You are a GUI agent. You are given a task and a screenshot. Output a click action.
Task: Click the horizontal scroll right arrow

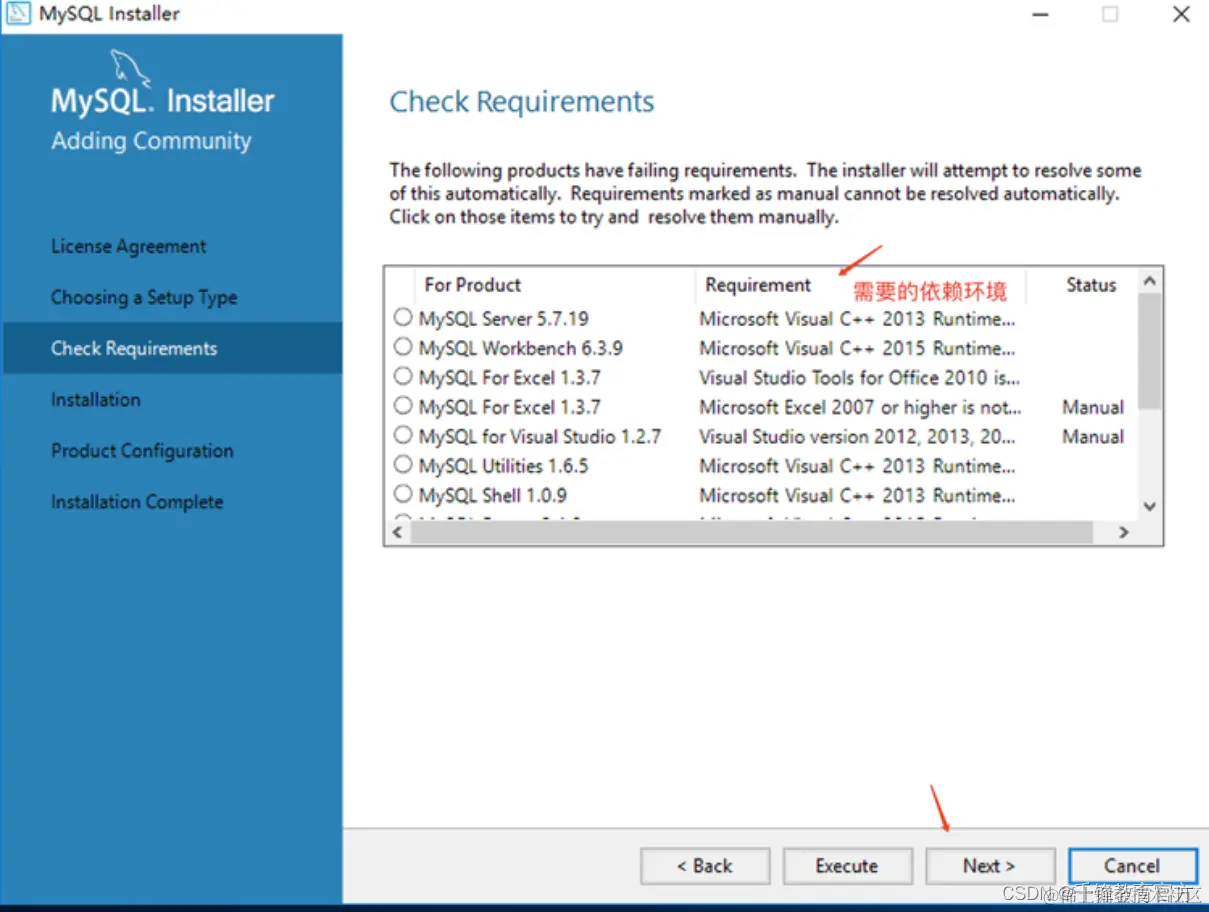1124,533
